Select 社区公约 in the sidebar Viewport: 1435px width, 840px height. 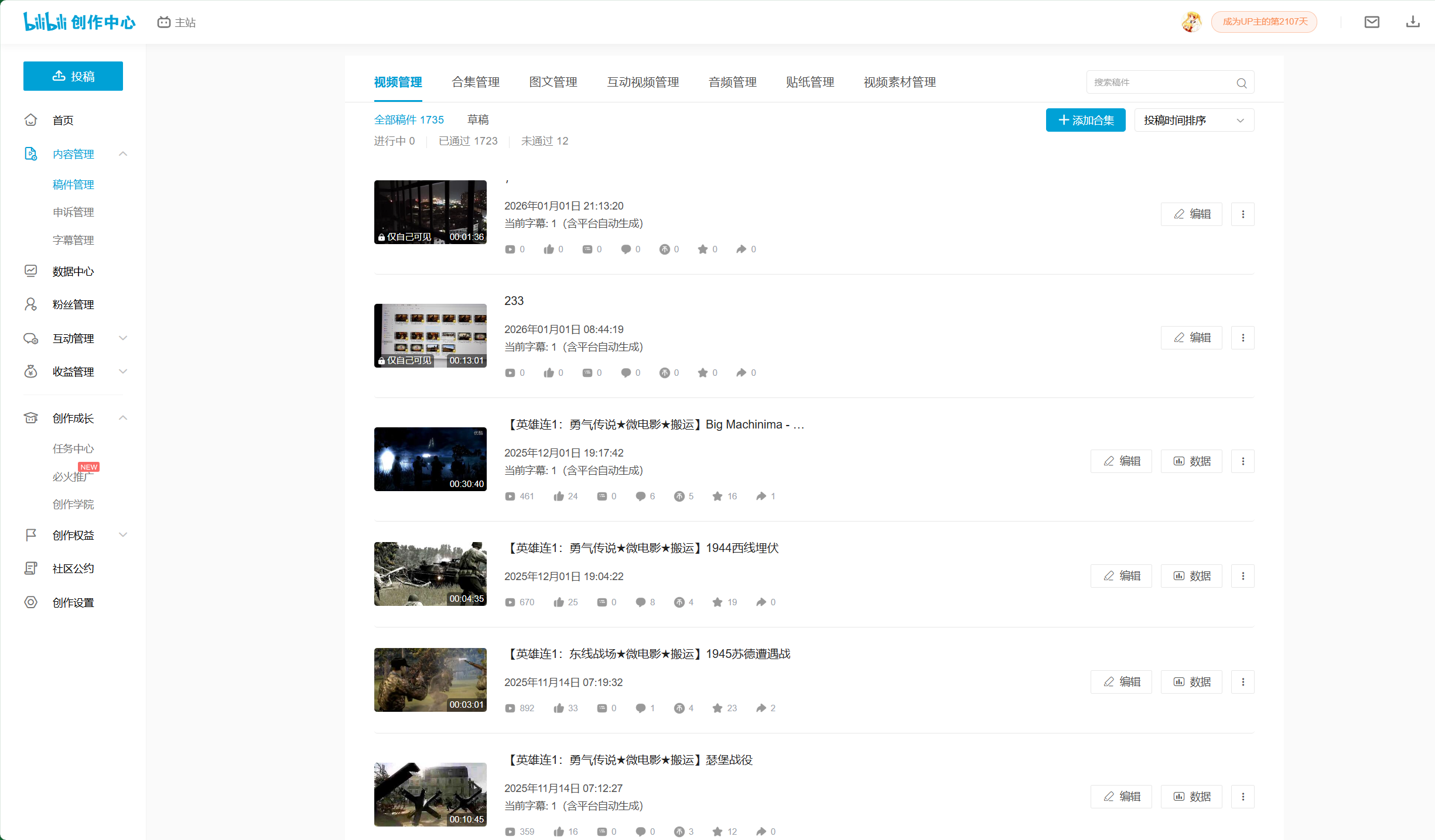point(73,567)
